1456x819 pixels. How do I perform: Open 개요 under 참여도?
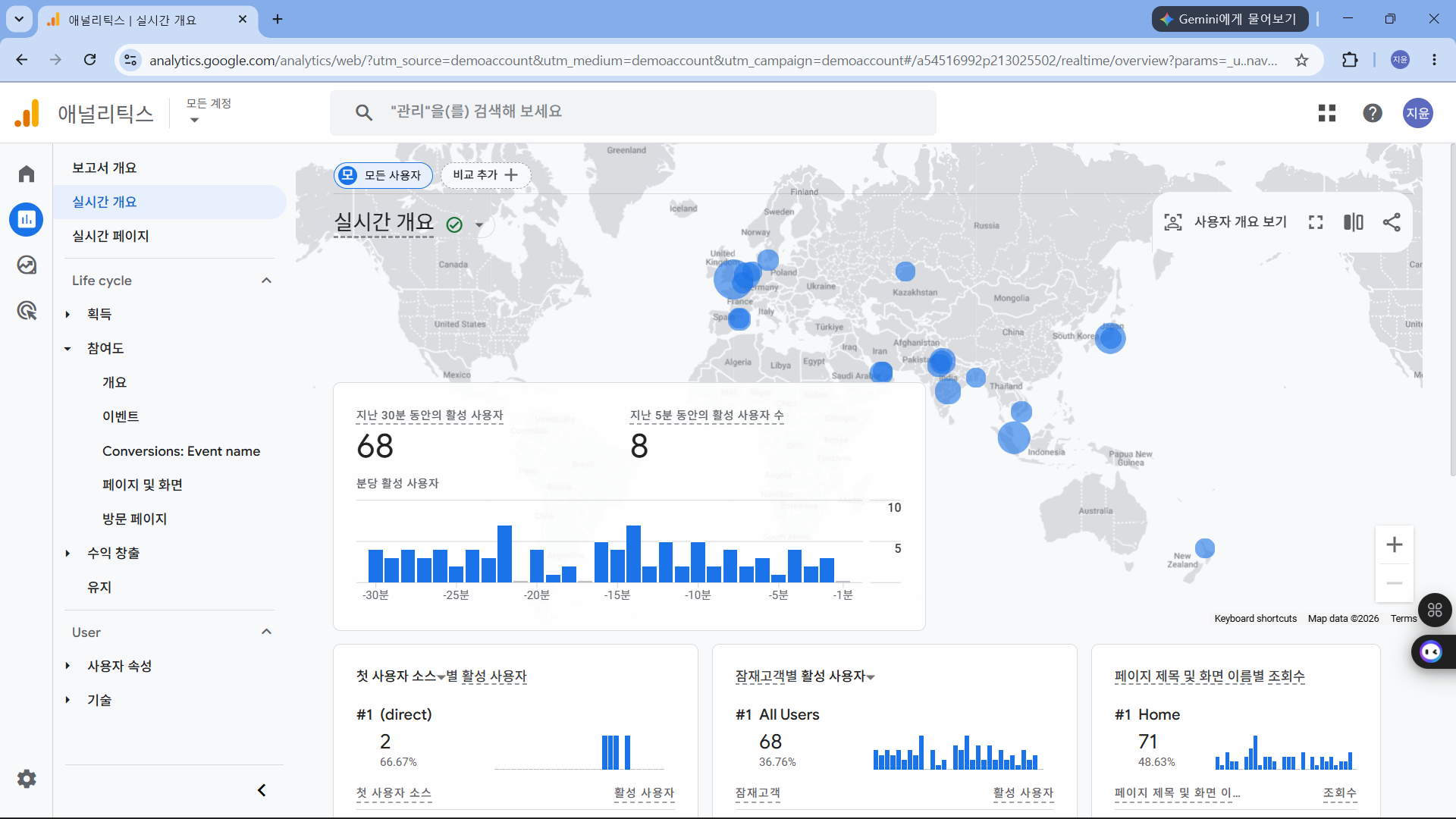[x=115, y=382]
